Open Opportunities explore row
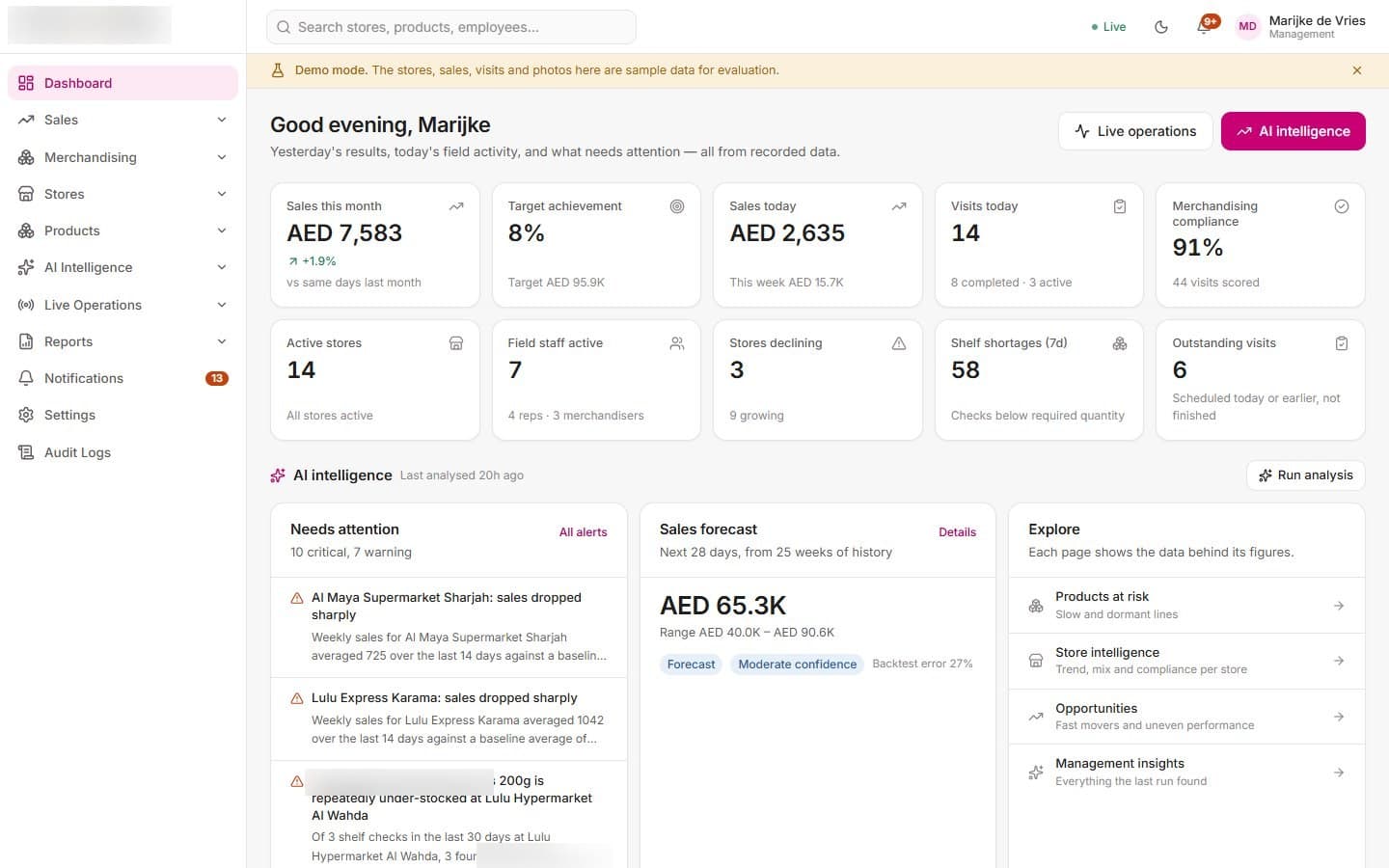 [1186, 717]
